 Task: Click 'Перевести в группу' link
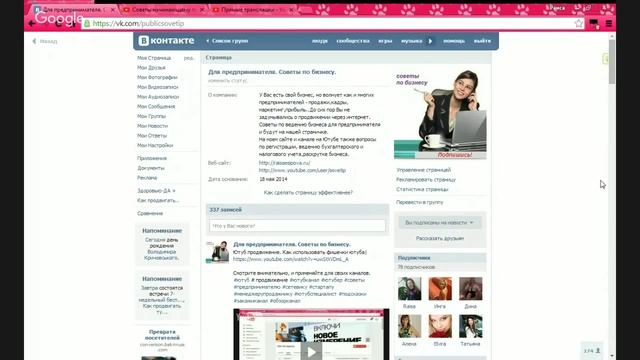tap(419, 202)
